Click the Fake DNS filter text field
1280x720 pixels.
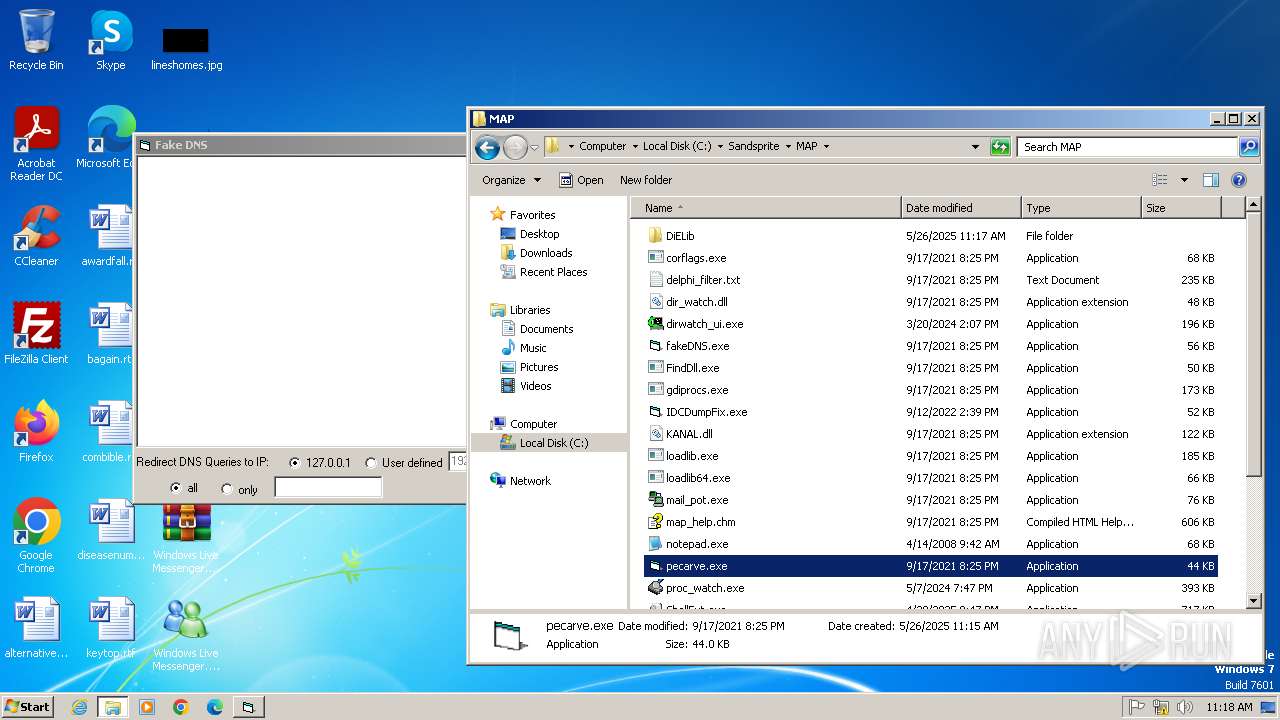(x=328, y=488)
